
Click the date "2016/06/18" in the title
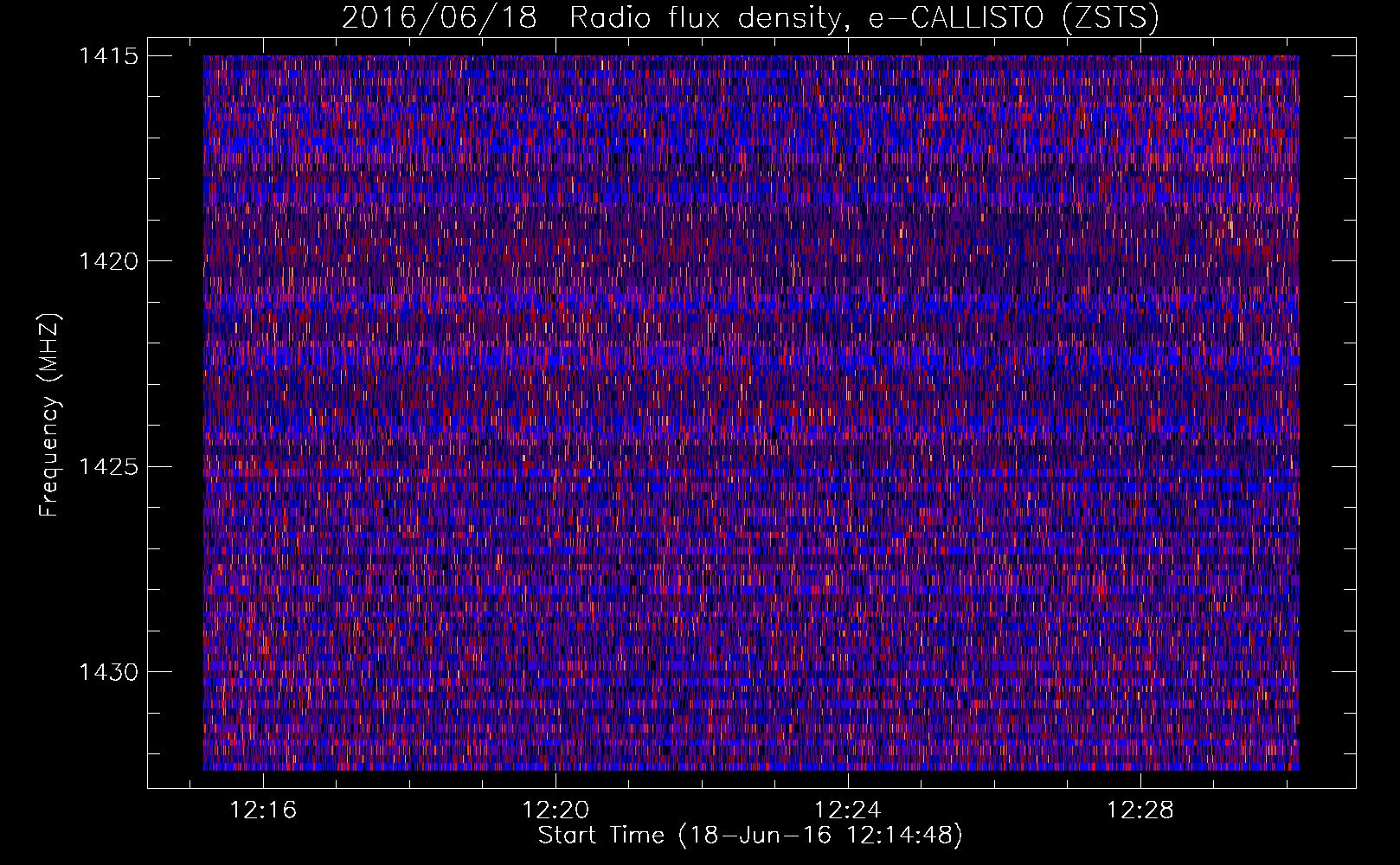click(x=440, y=18)
